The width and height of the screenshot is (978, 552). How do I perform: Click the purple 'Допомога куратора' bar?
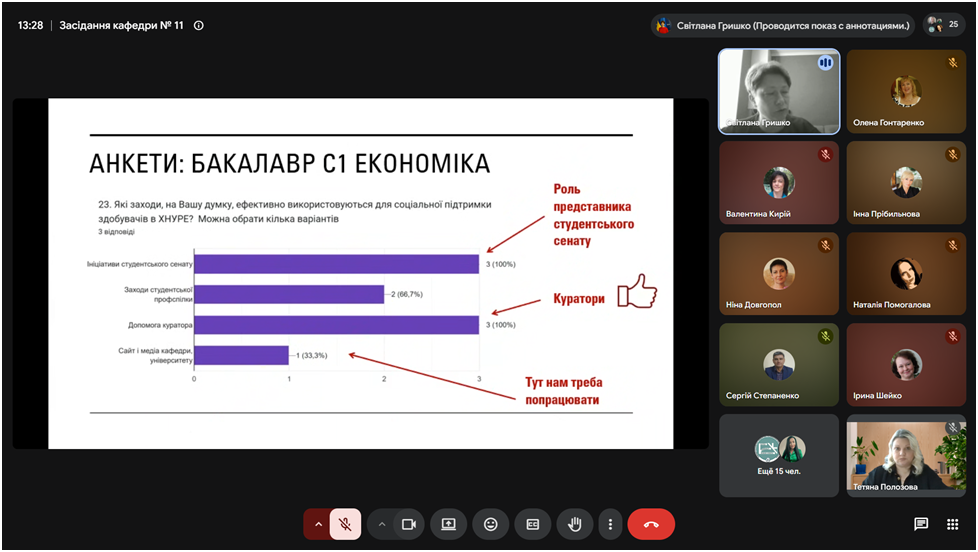[x=337, y=325]
